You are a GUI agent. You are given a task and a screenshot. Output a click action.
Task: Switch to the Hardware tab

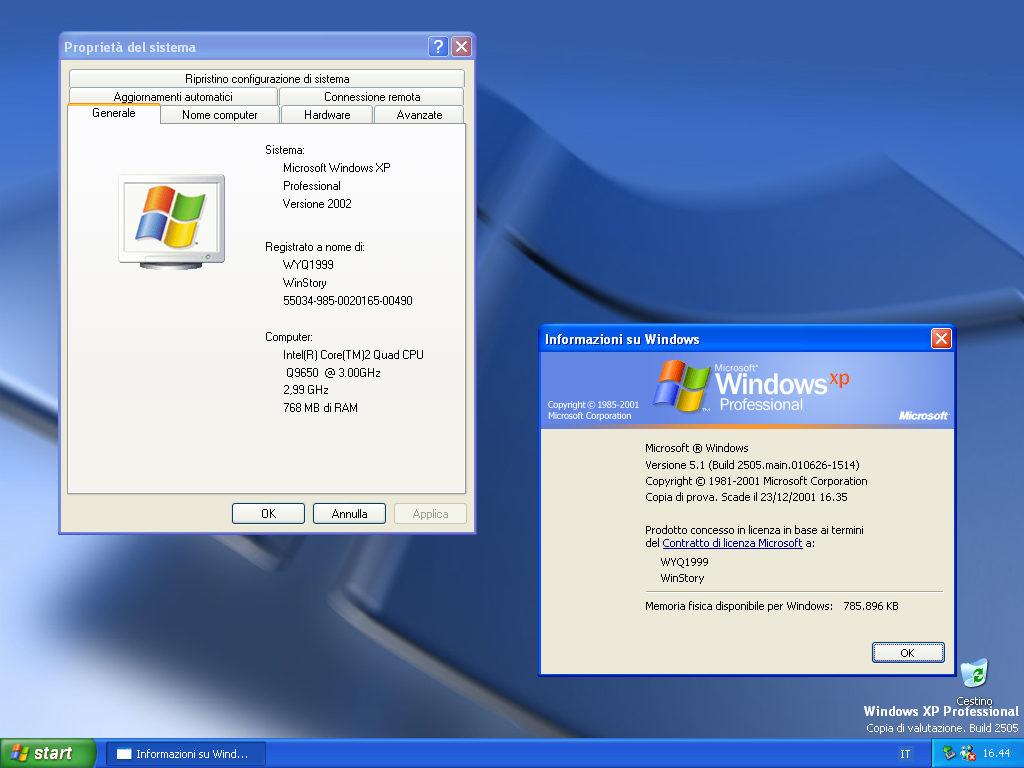point(327,114)
